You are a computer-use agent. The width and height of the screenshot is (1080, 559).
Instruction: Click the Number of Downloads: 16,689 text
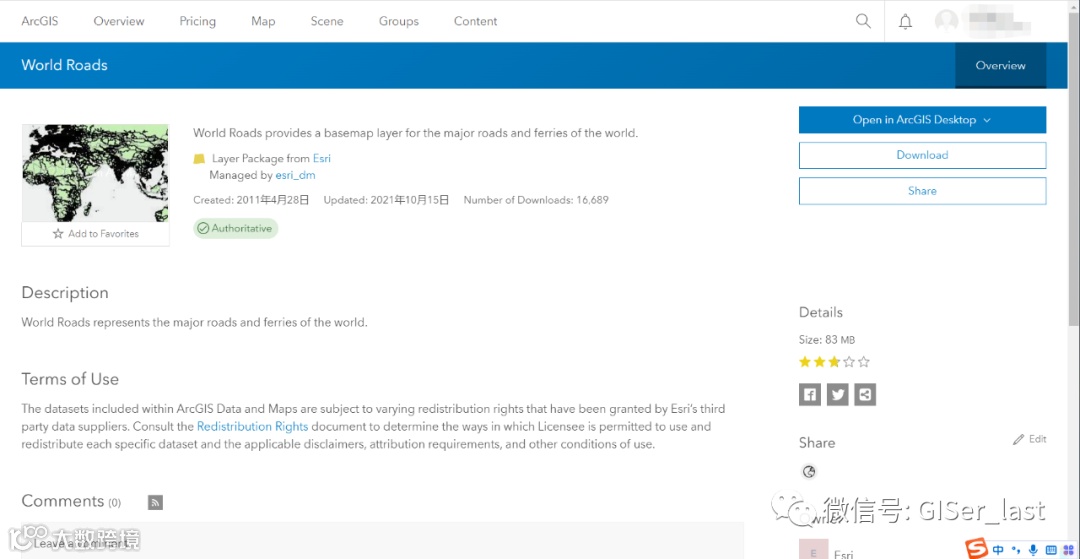(536, 200)
